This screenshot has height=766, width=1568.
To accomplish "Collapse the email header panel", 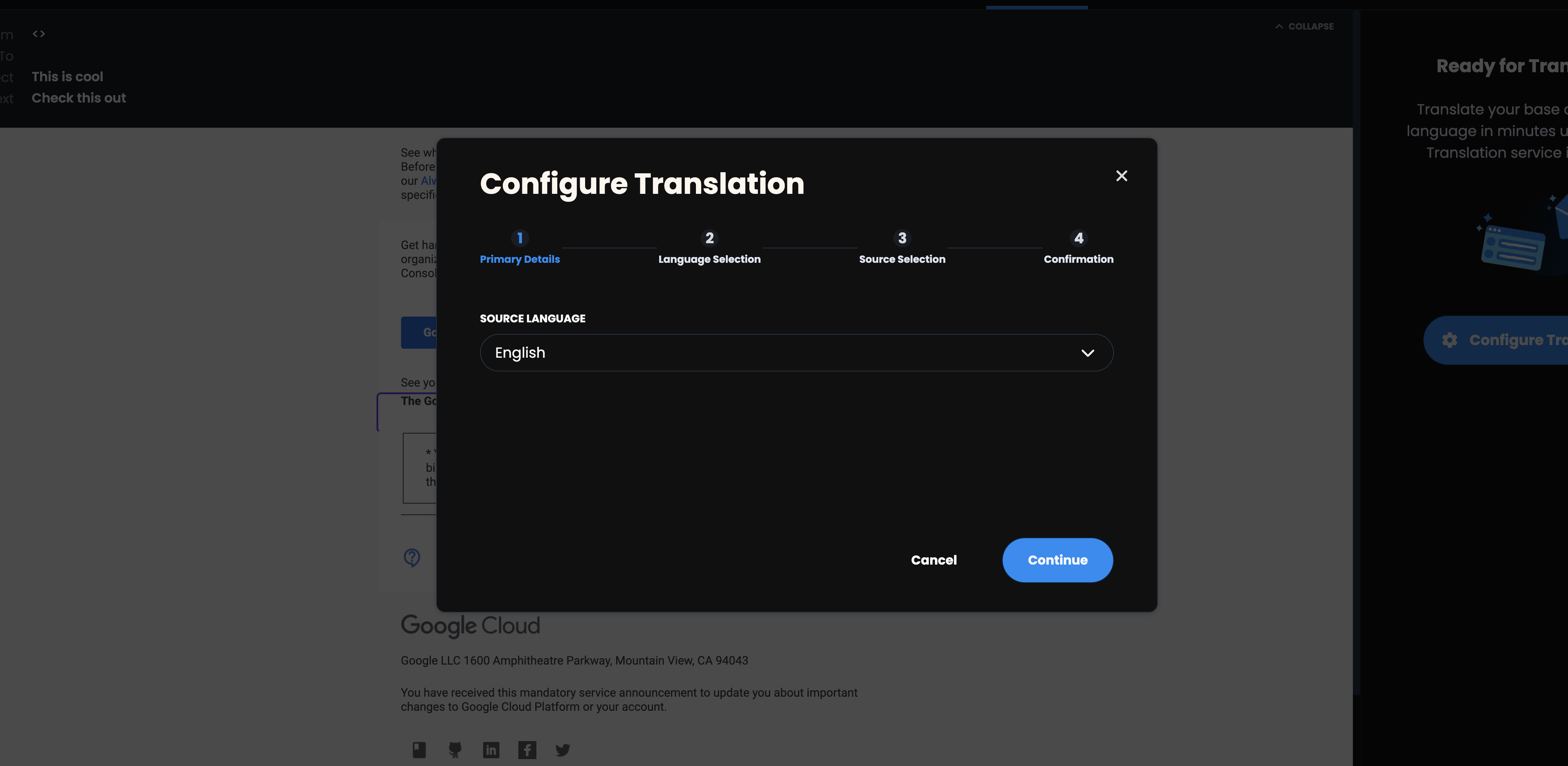I will click(1305, 26).
